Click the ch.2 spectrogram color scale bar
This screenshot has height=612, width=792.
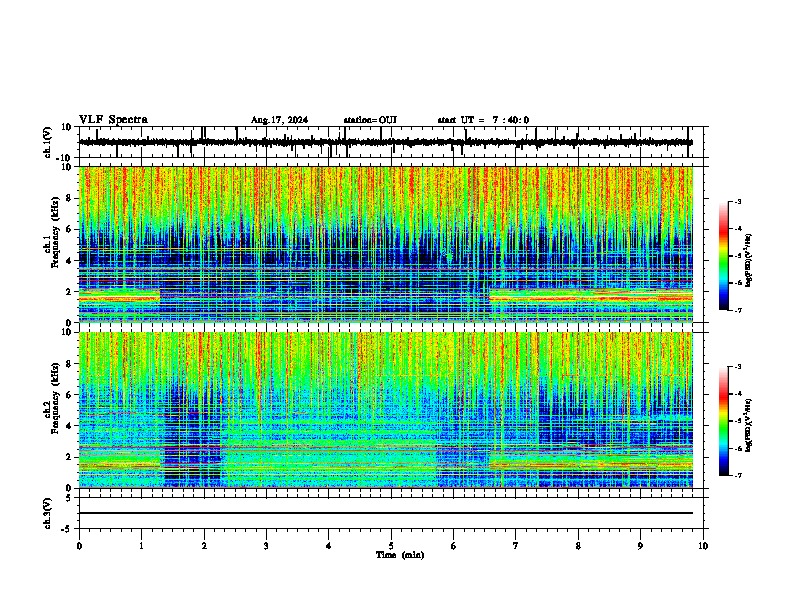(724, 421)
